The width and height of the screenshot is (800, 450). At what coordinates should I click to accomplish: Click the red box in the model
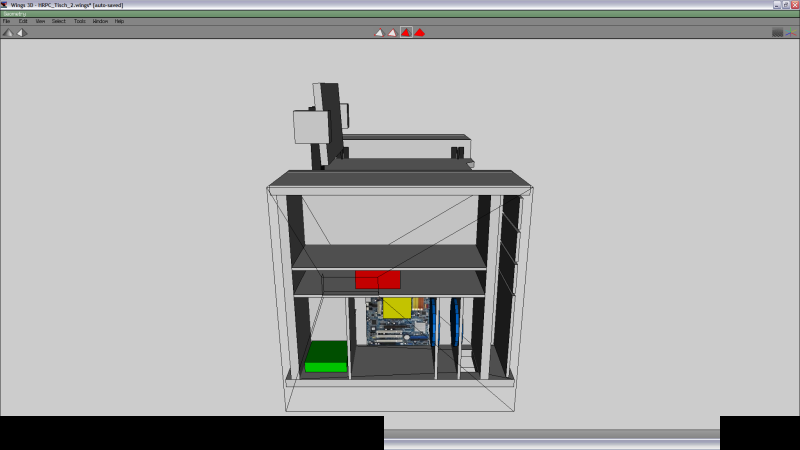click(x=377, y=280)
